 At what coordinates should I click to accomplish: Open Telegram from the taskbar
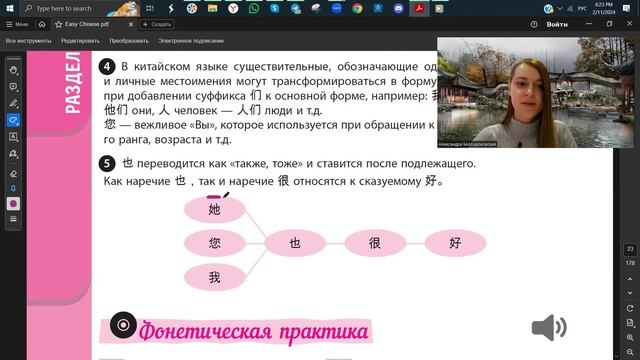coord(296,8)
